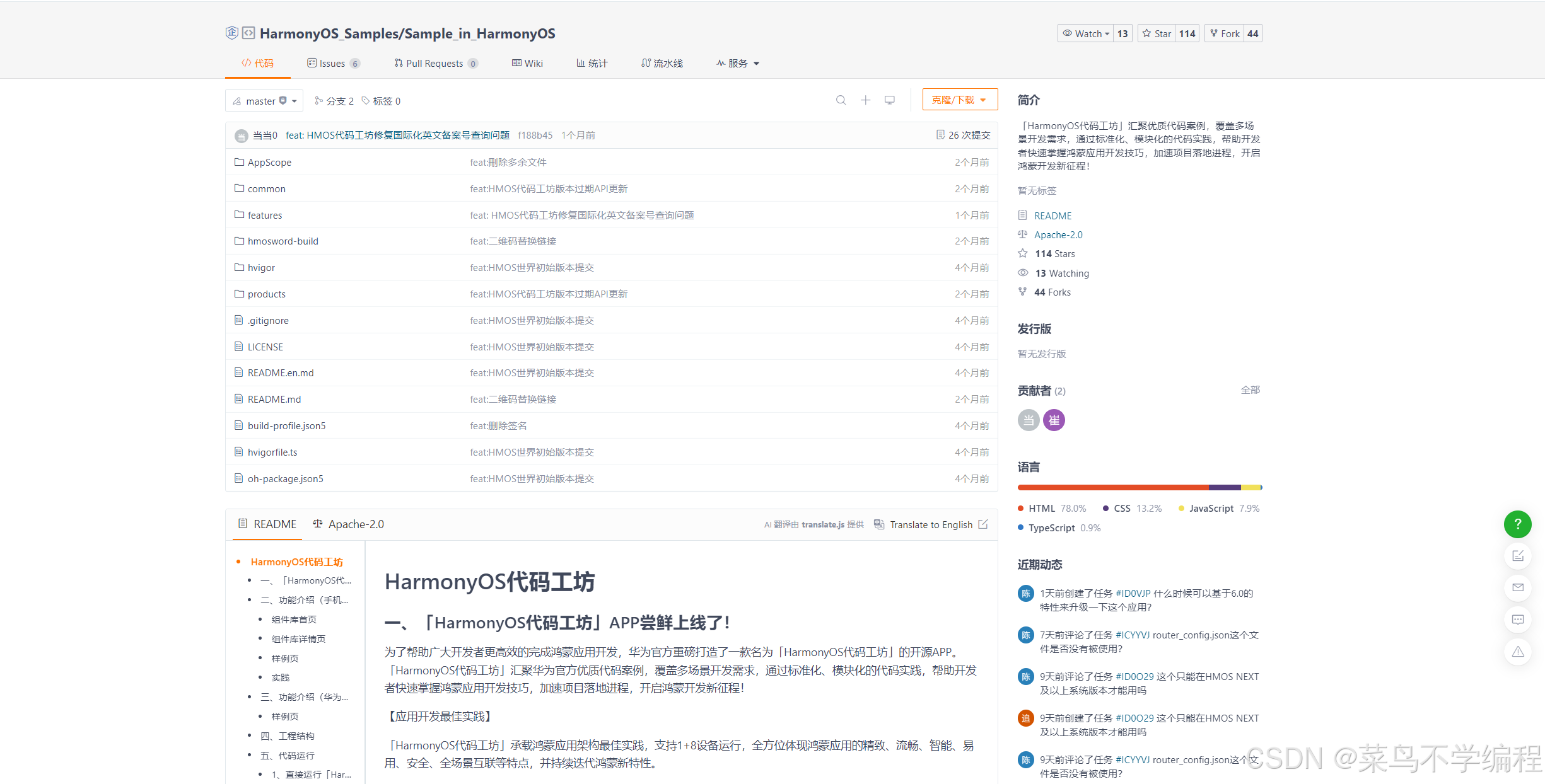
Task: Click the edit icon next to Translate to English
Action: tap(982, 524)
